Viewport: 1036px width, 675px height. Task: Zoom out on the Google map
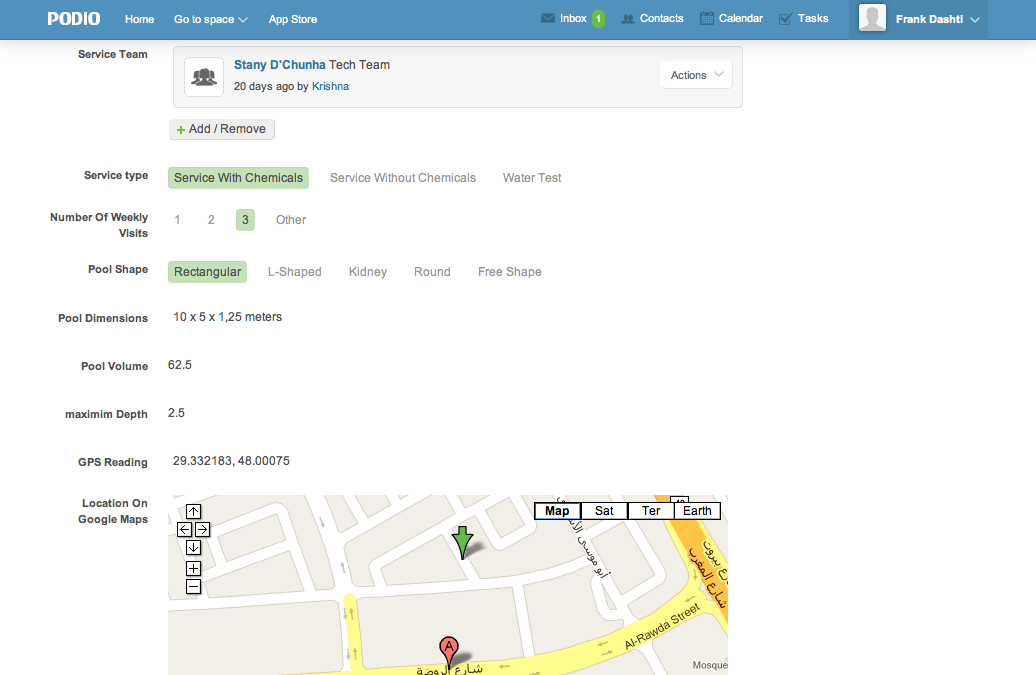[x=194, y=586]
